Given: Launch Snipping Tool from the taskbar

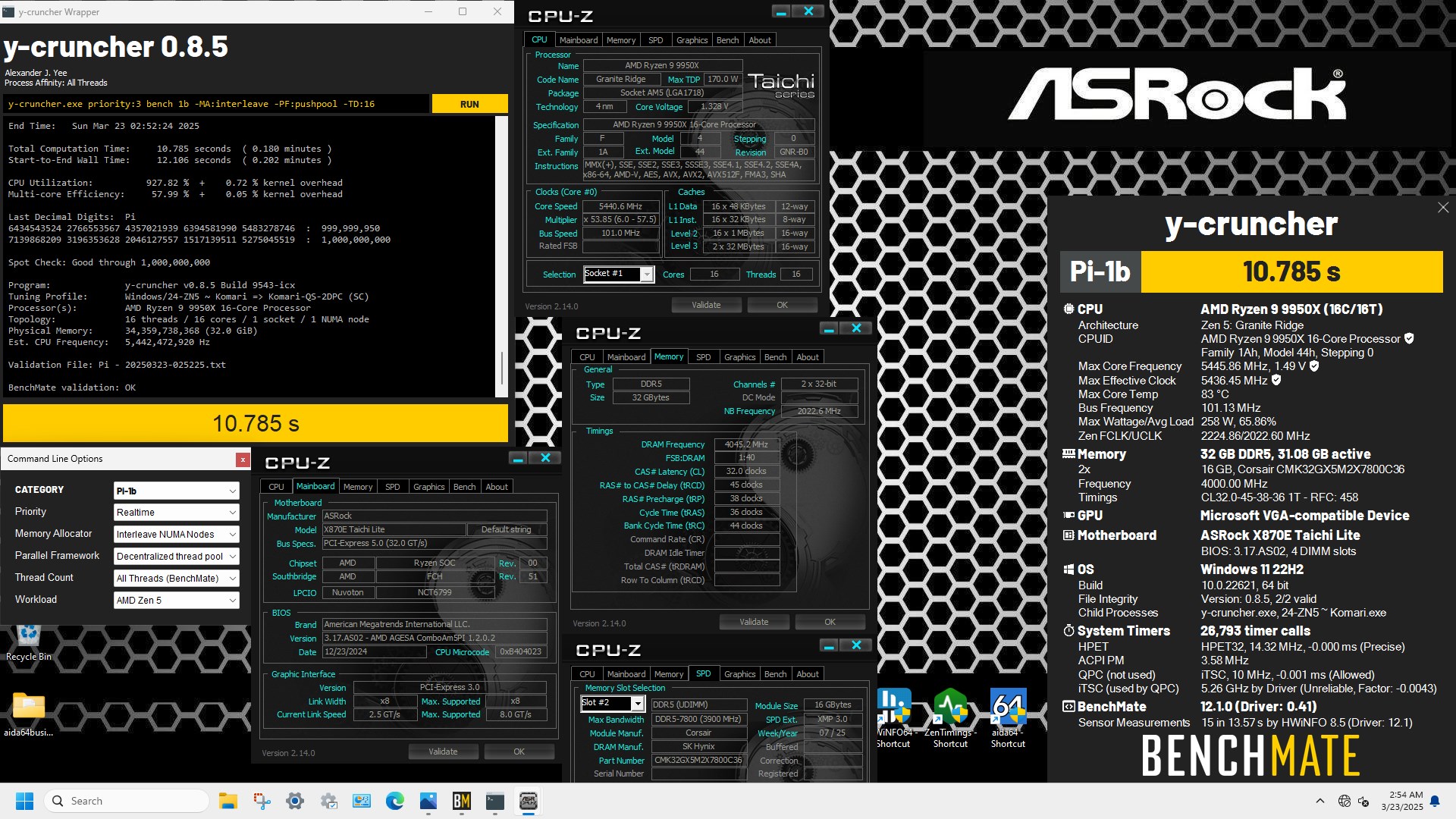Looking at the screenshot, I should 262,801.
